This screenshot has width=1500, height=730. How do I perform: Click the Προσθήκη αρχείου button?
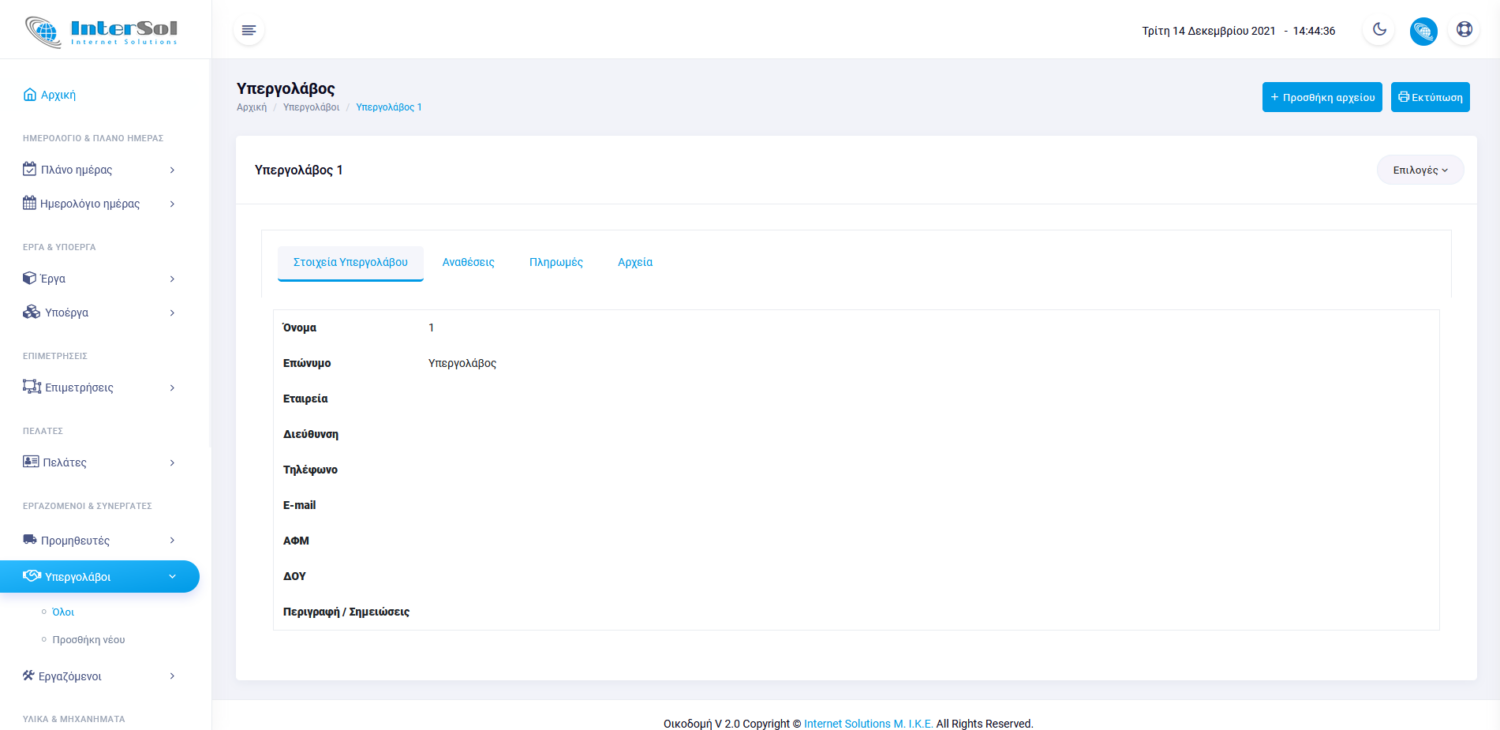(1322, 97)
